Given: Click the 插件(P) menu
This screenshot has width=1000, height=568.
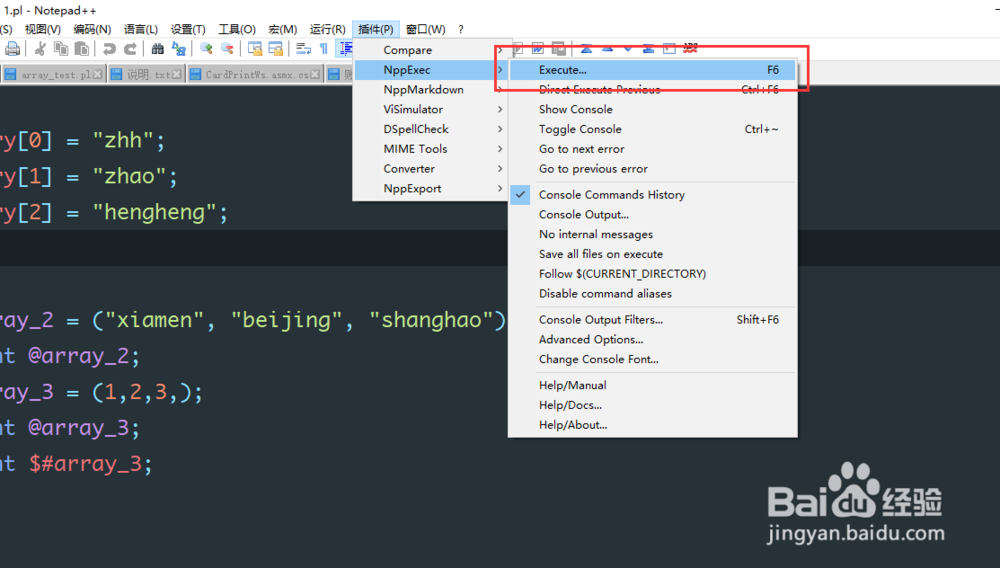Looking at the screenshot, I should tap(376, 29).
